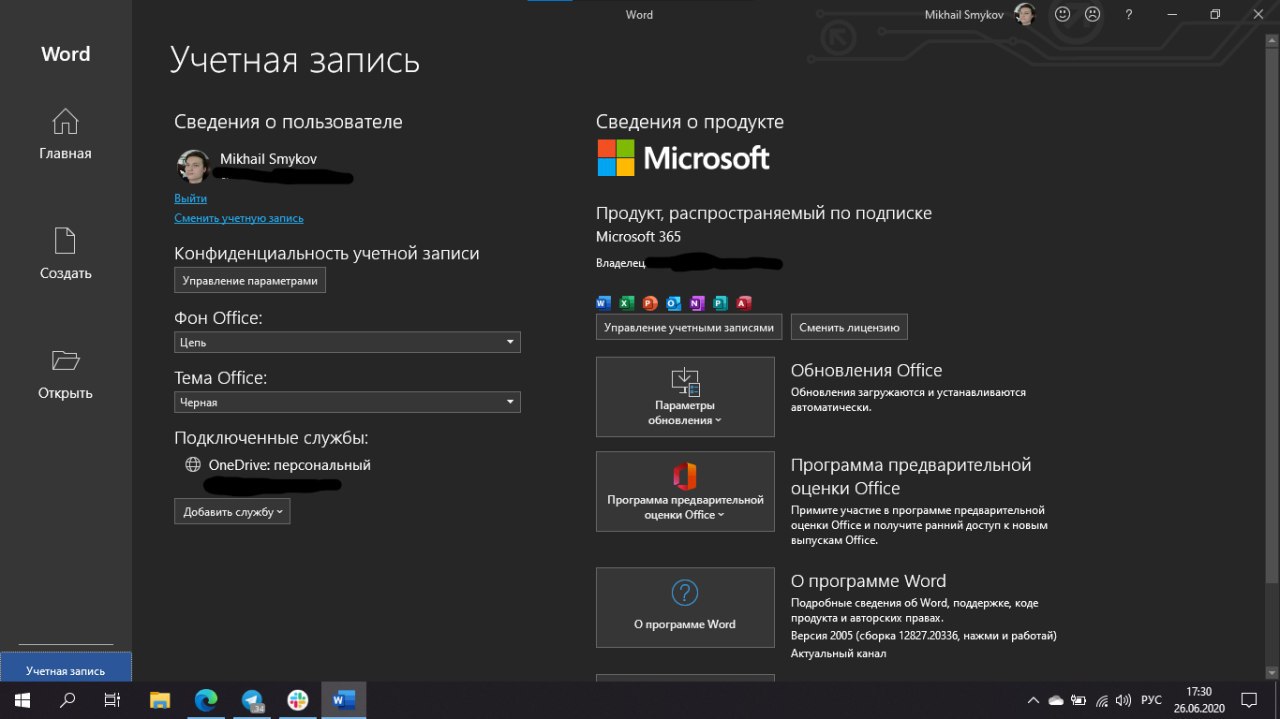Expand the Добавить службу menu
The width and height of the screenshot is (1280, 719).
232,511
